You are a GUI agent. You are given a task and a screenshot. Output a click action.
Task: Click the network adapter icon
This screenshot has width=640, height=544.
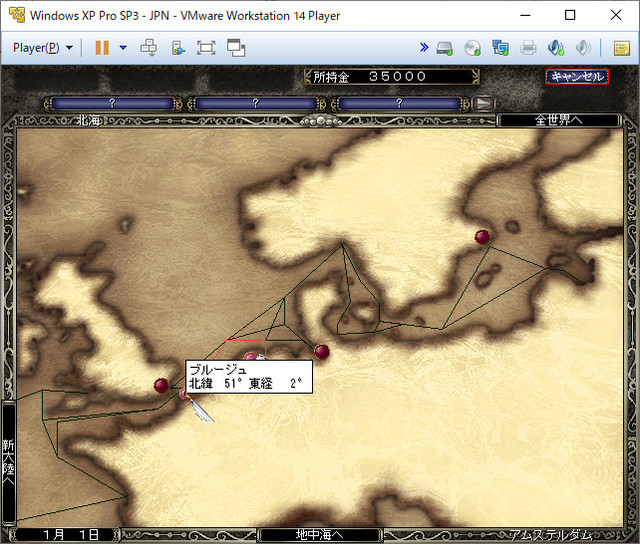point(500,48)
